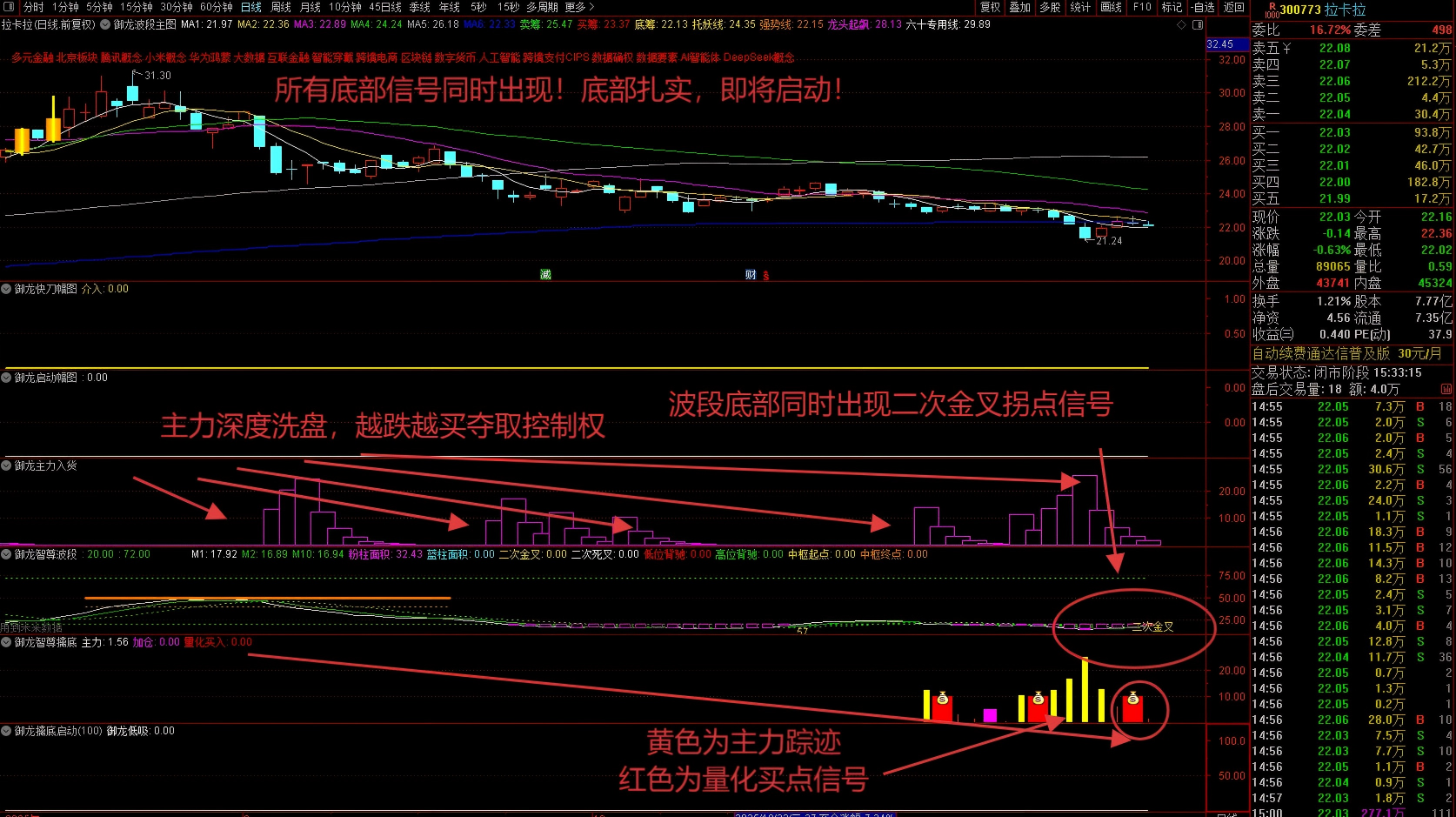Click the 现价 22.03 value
This screenshot has width=1456, height=817.
1334,217
